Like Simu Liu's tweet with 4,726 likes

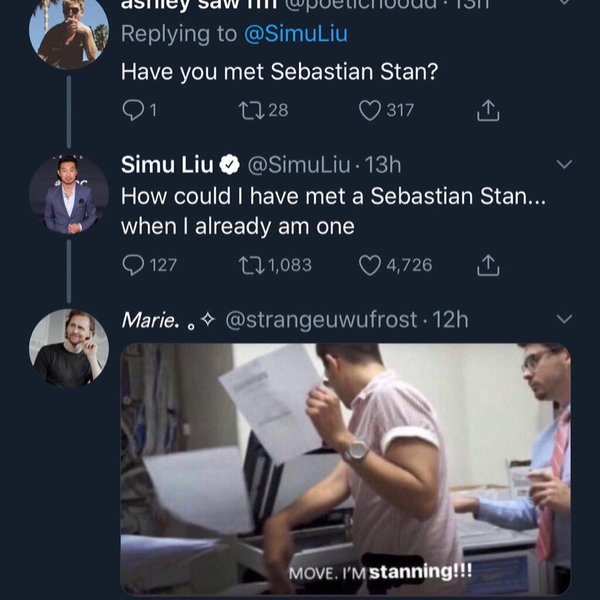(370, 264)
